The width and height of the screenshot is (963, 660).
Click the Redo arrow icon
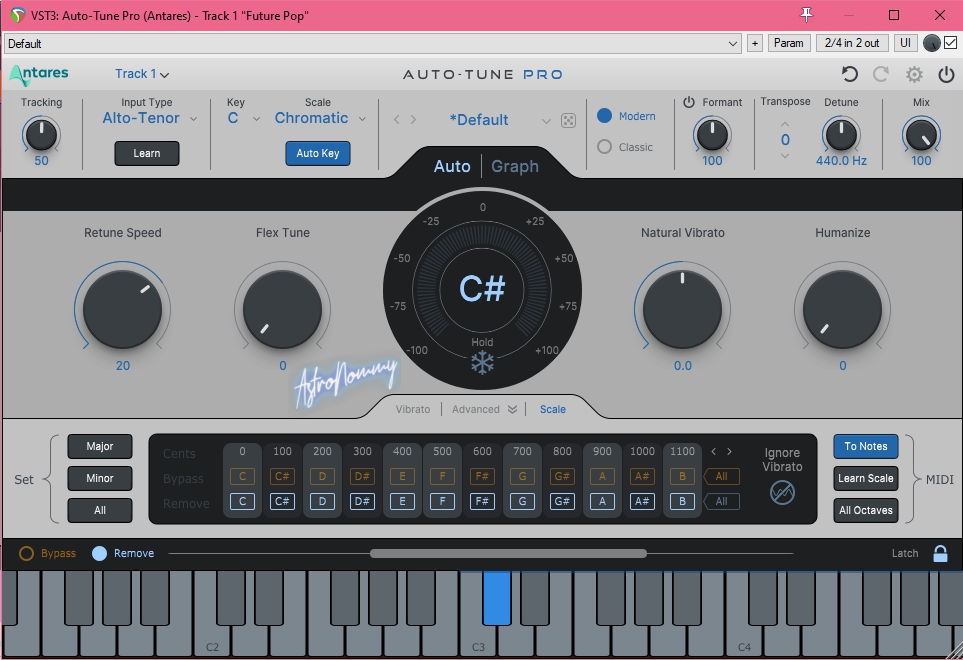tap(881, 74)
